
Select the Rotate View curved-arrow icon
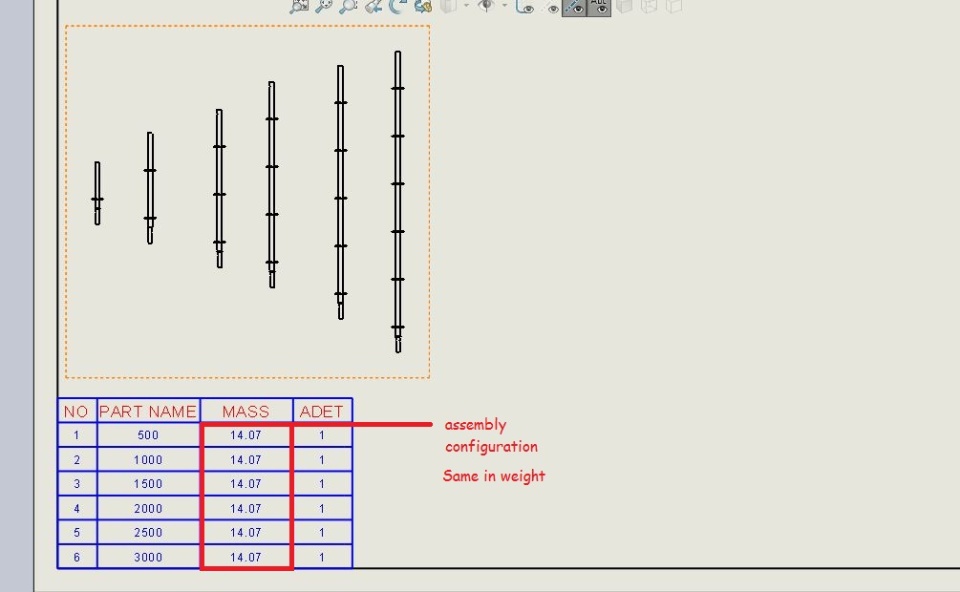[x=397, y=6]
